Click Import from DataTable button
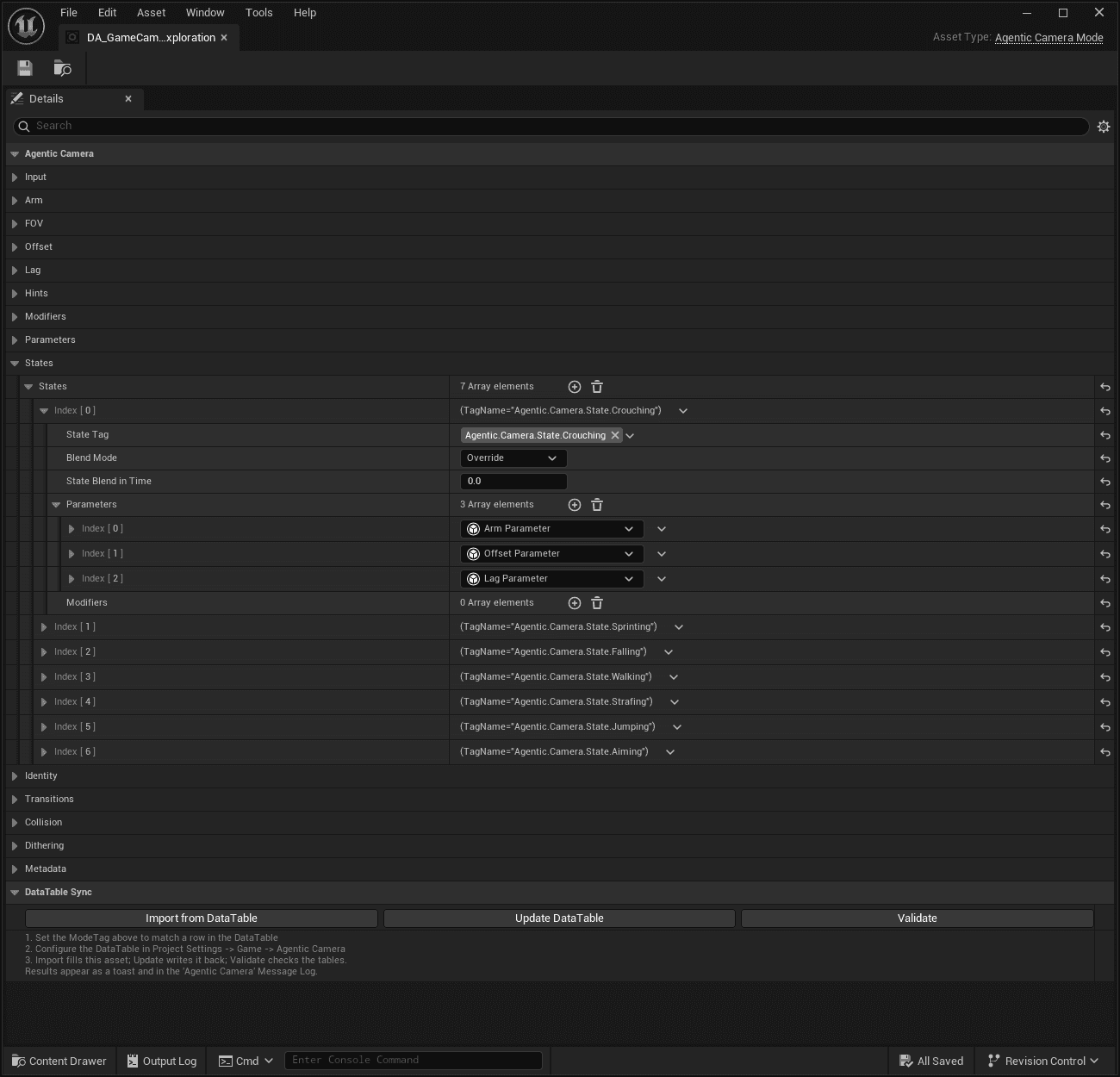 pyautogui.click(x=202, y=918)
